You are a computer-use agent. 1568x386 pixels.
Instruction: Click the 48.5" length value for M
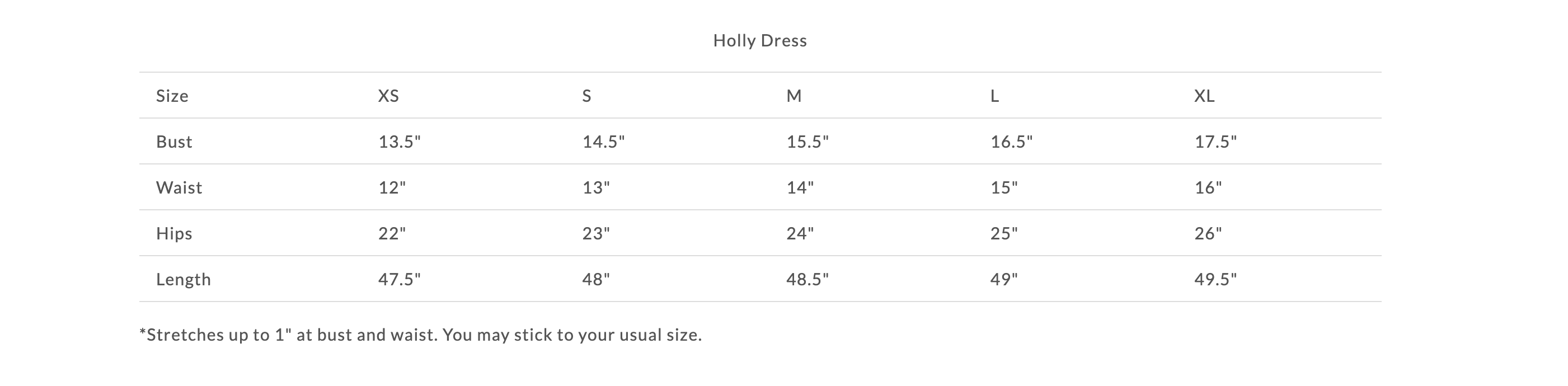click(x=807, y=280)
